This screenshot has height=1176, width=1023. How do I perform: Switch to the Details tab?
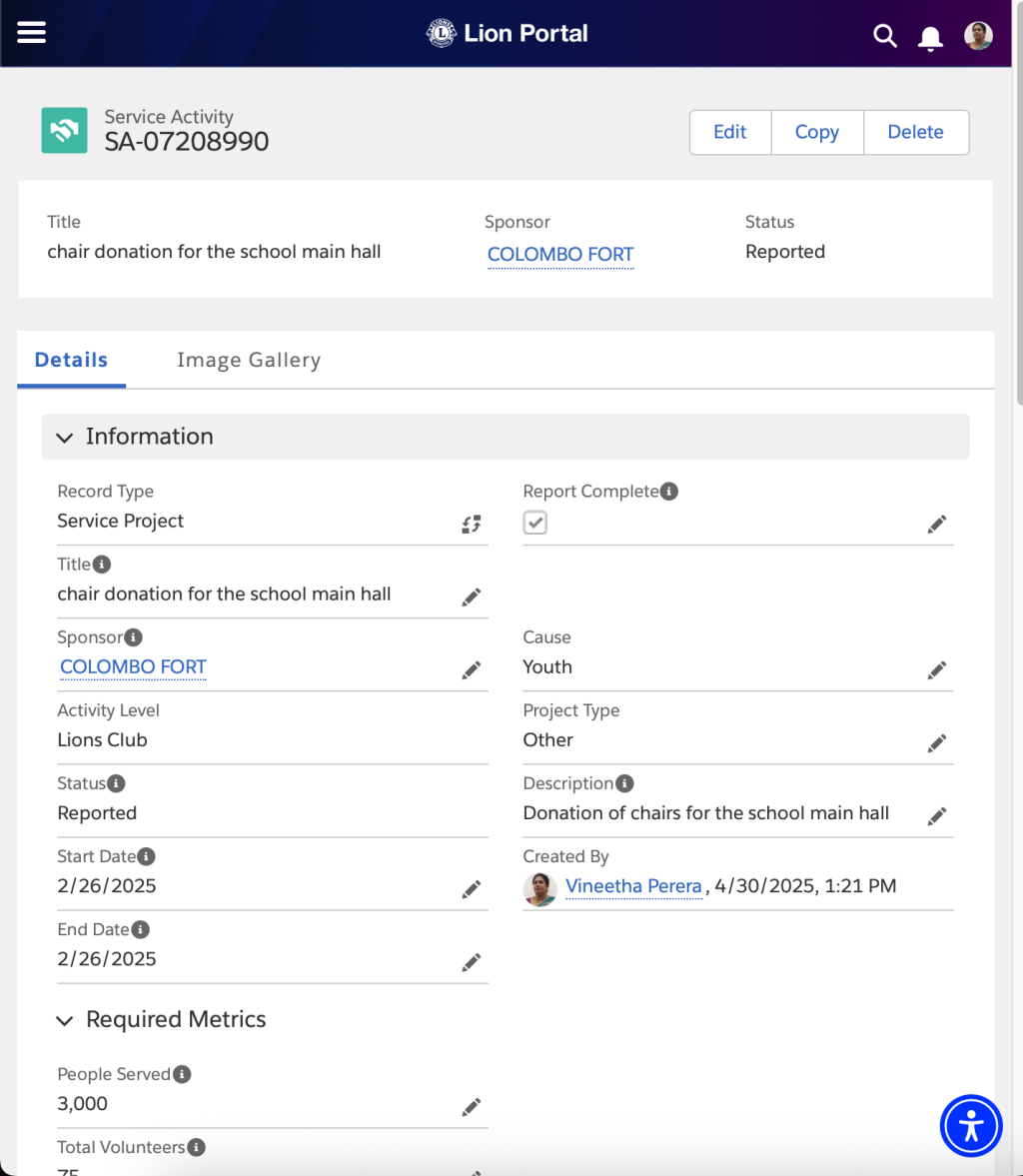tap(71, 360)
